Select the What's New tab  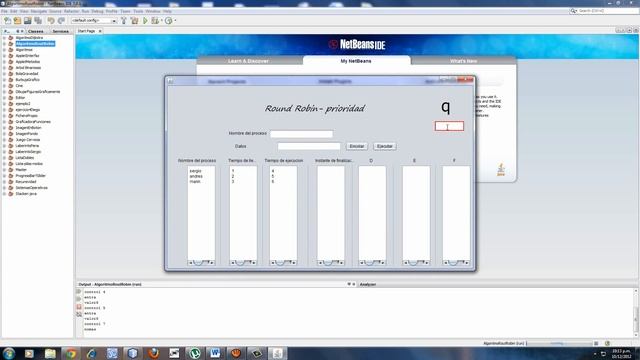pyautogui.click(x=463, y=61)
